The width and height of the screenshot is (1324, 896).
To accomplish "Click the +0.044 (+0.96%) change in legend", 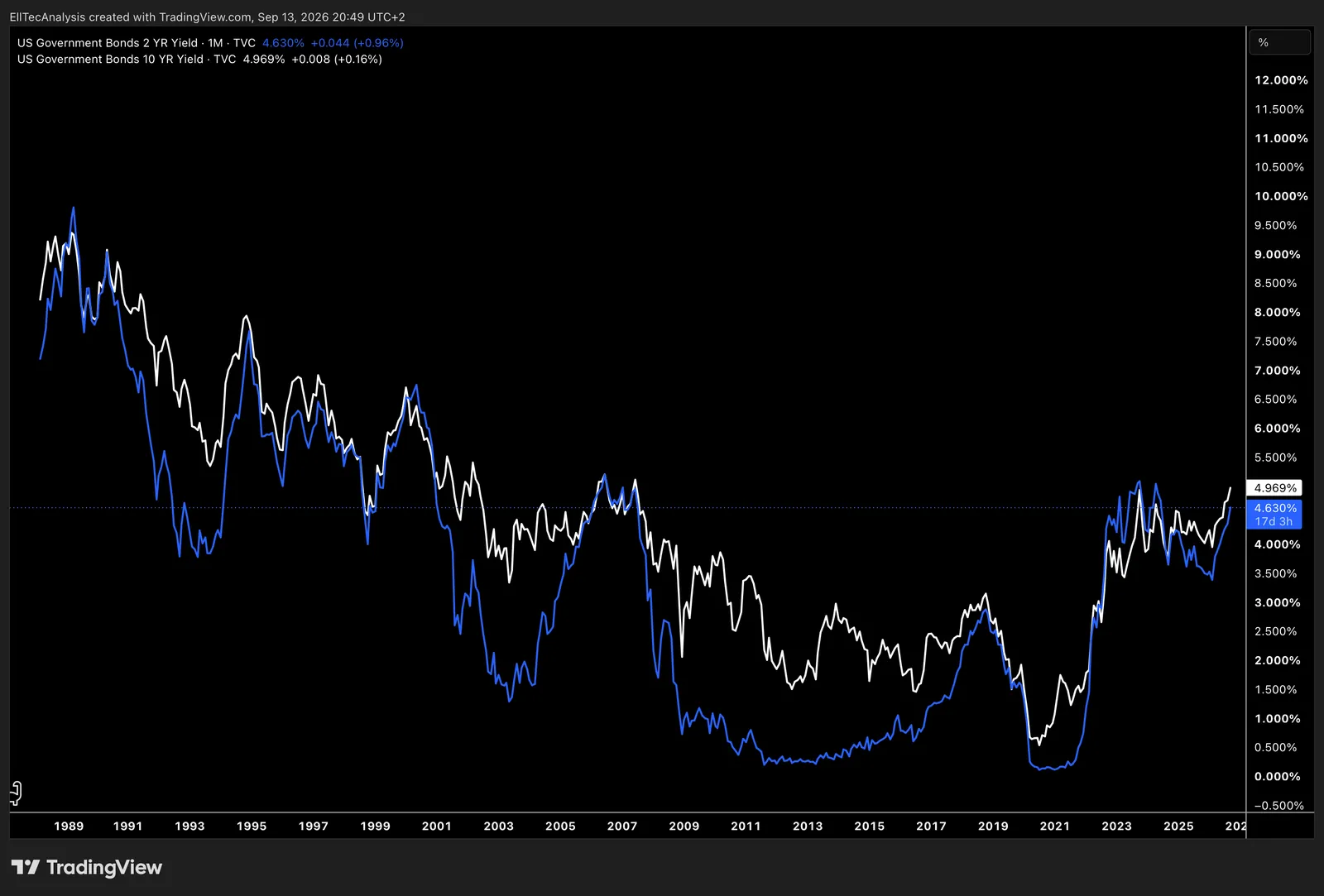I will click(x=357, y=43).
